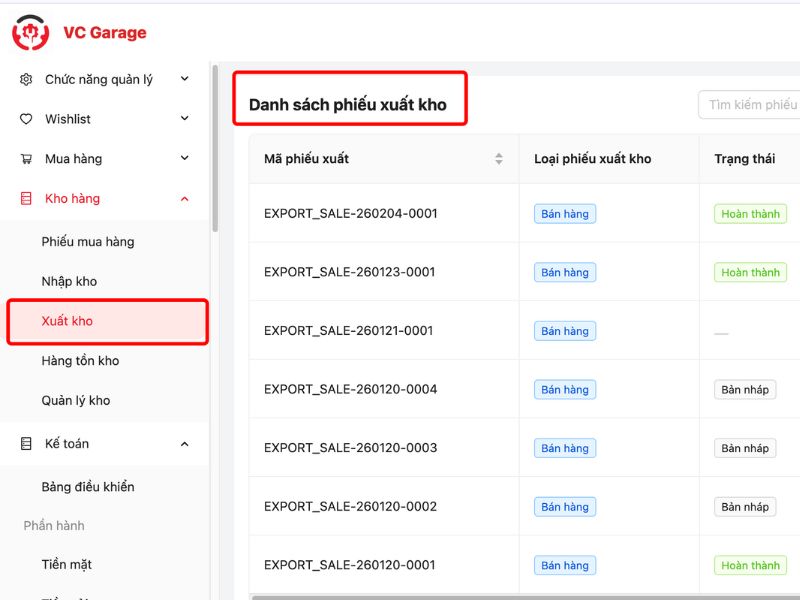
Task: Click the Tìm kiếm phiếu search field
Action: pyautogui.click(x=752, y=105)
